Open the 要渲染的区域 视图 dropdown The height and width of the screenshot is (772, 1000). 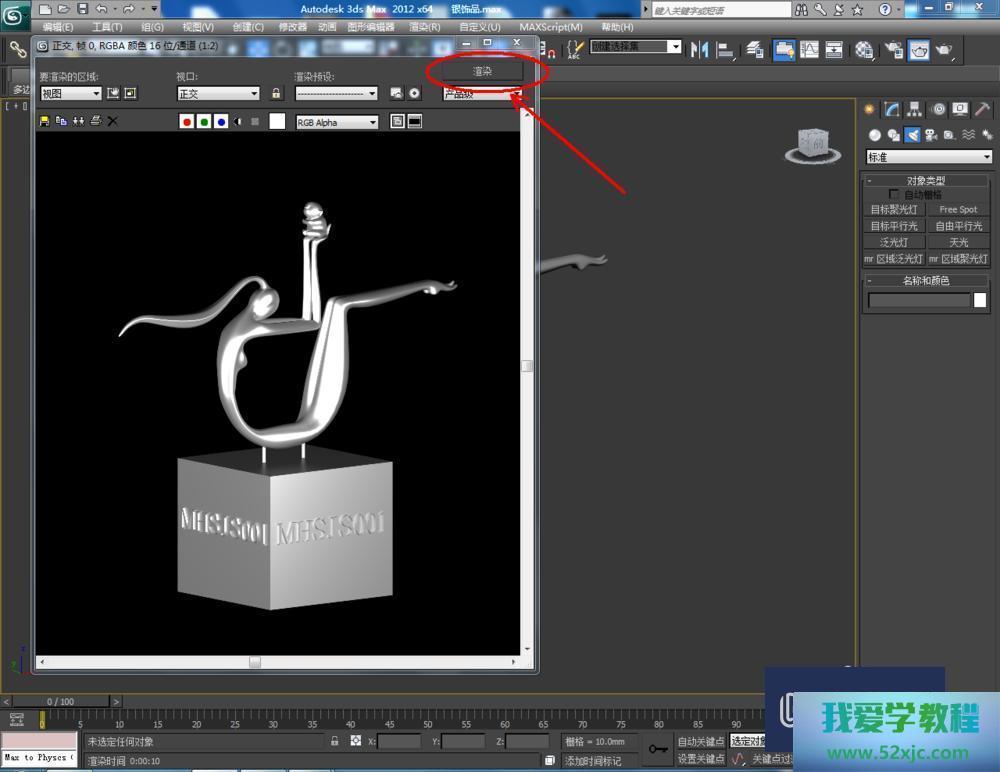[x=71, y=93]
